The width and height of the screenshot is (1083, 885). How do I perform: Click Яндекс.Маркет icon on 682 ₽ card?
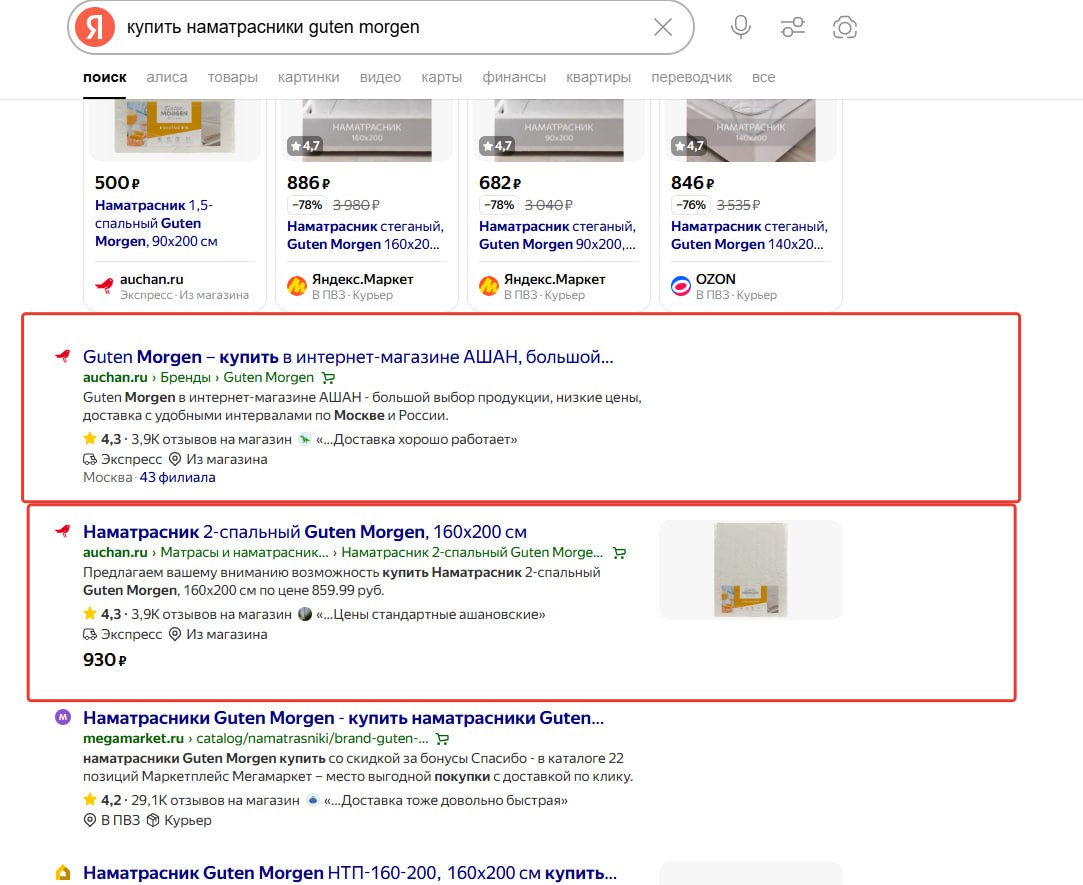point(488,285)
